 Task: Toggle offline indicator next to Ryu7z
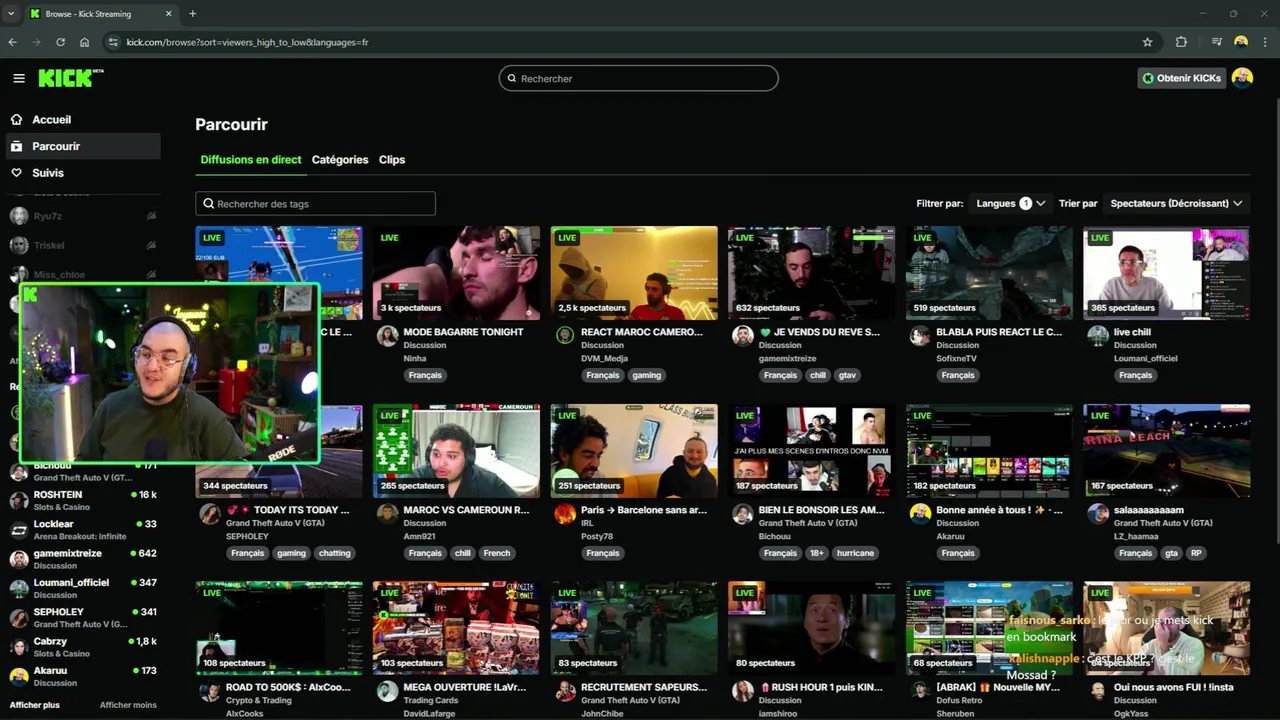pos(151,216)
